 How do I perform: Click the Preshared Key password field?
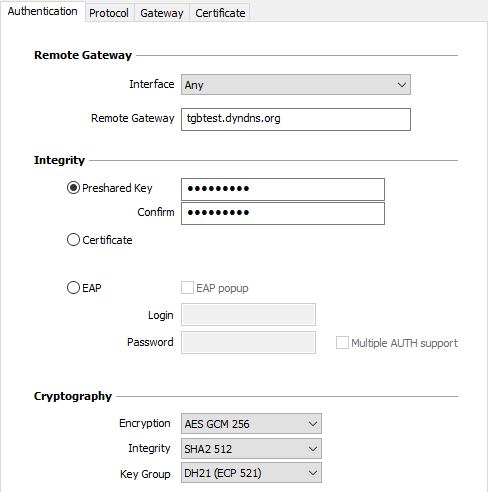pyautogui.click(x=283, y=189)
